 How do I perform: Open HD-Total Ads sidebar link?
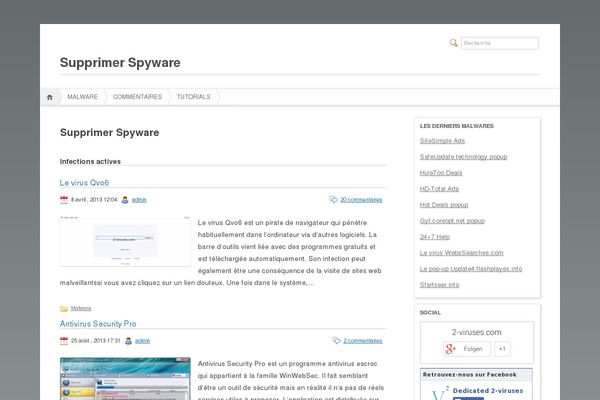[439, 189]
